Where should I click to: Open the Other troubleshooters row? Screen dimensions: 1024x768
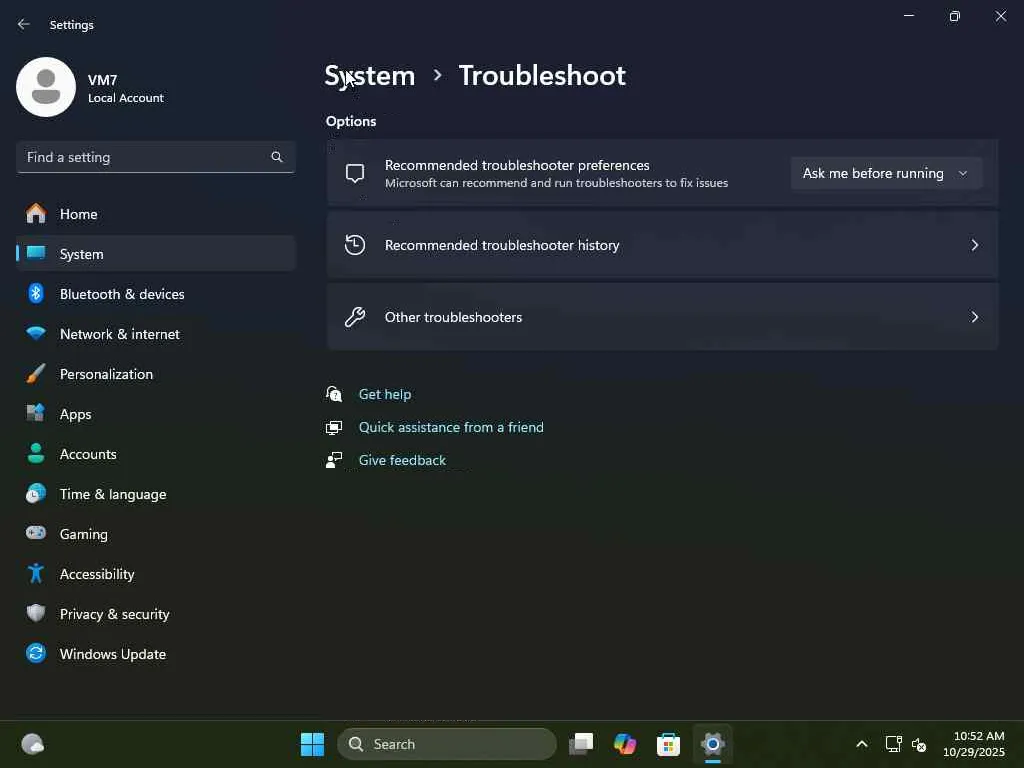[662, 317]
